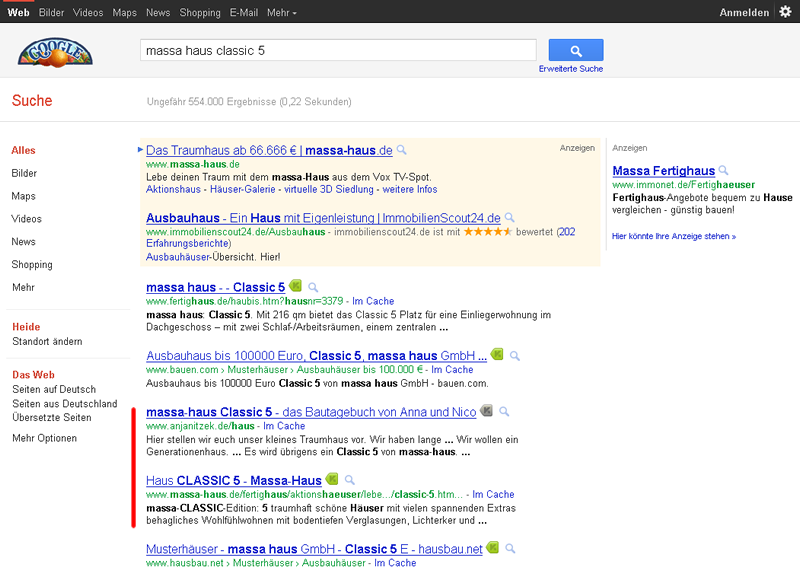Click the preview magnifier on the hausbau.net result

coord(510,549)
